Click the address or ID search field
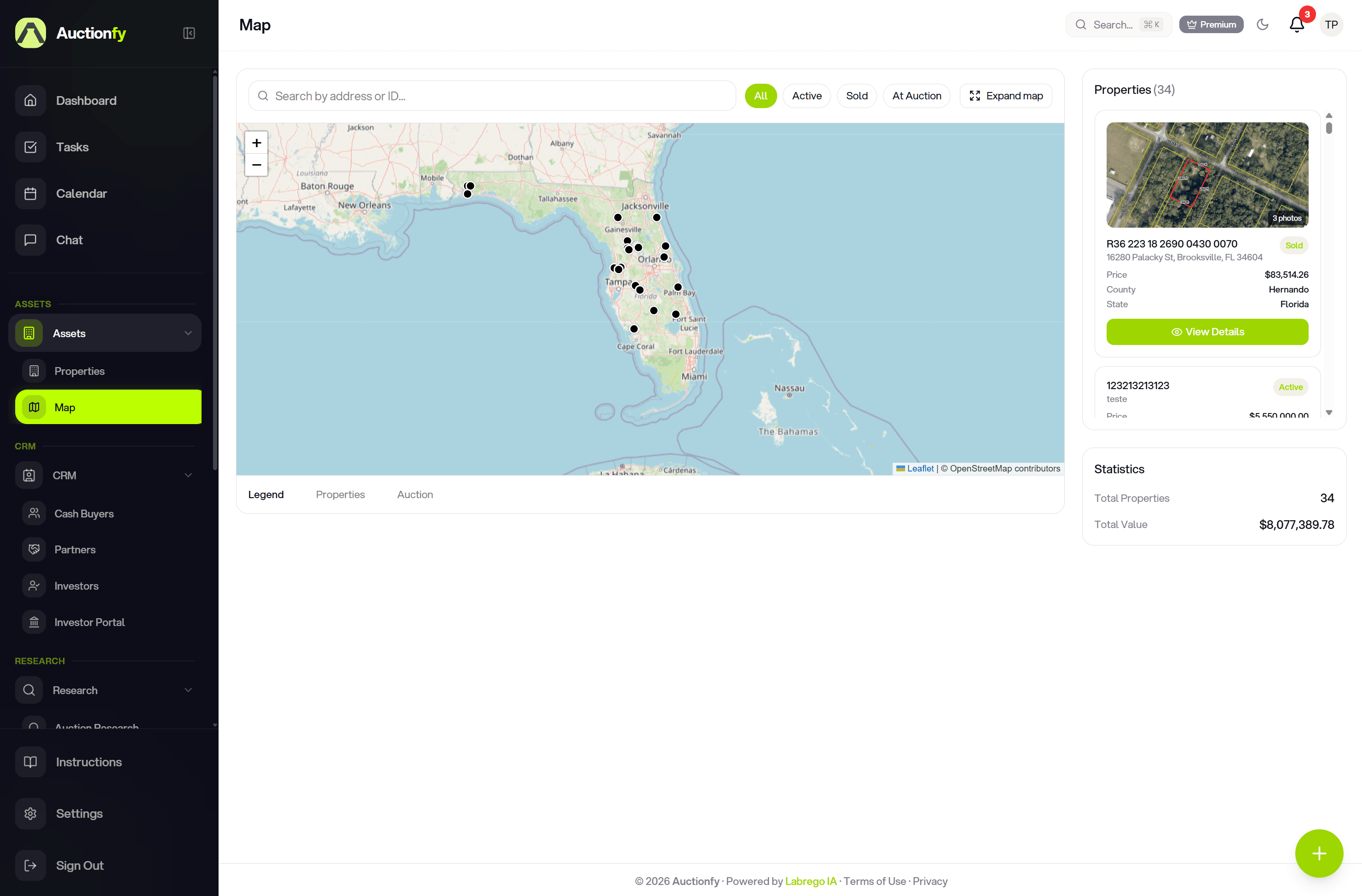Image resolution: width=1362 pixels, height=896 pixels. (x=492, y=96)
